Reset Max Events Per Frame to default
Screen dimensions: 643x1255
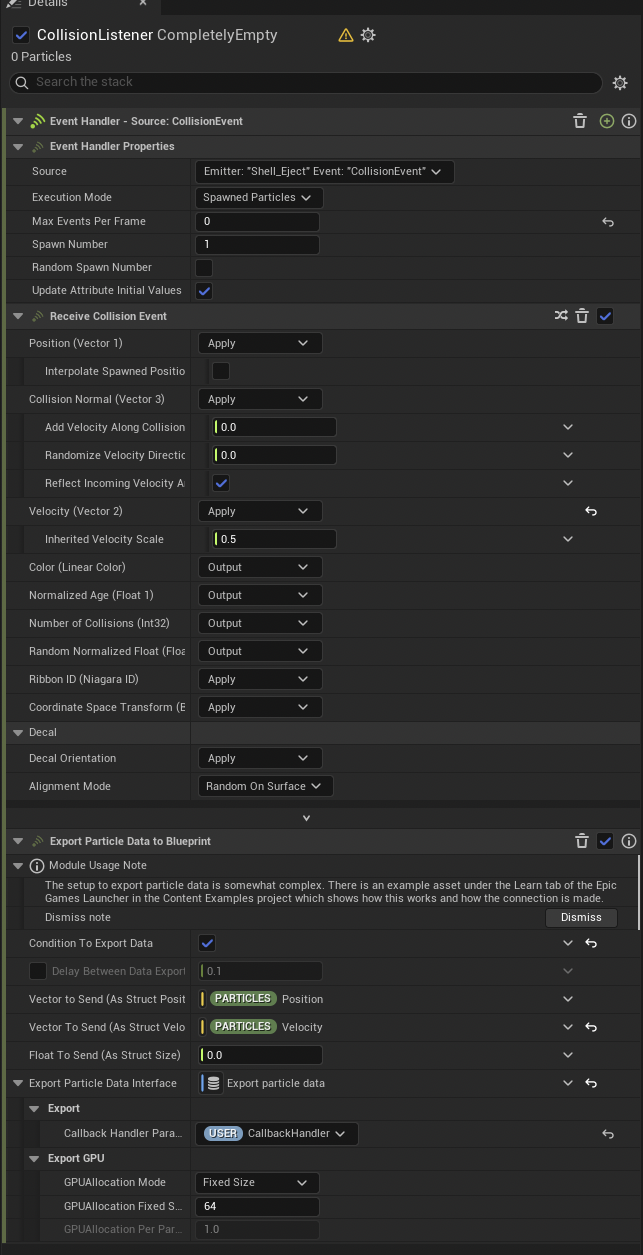pyautogui.click(x=607, y=222)
